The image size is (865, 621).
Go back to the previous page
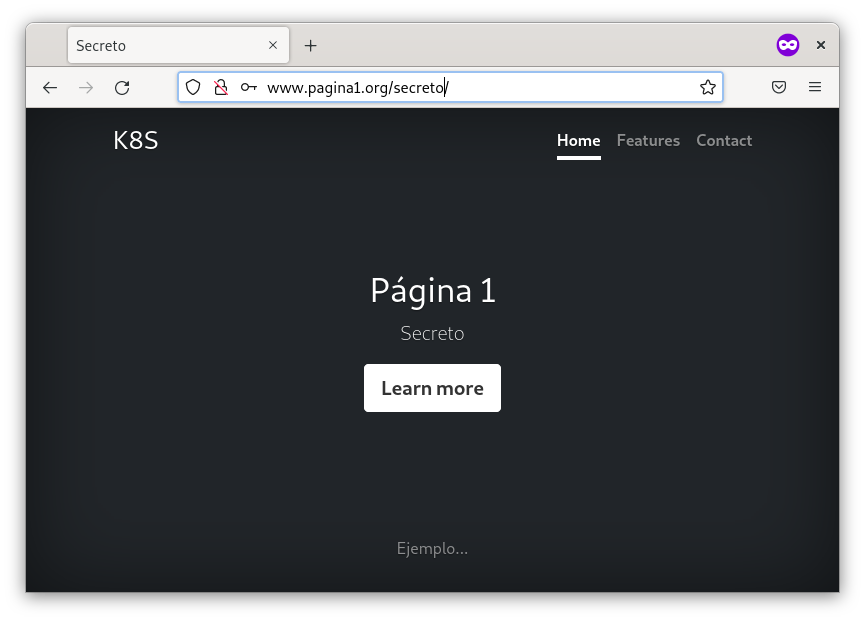pos(50,88)
